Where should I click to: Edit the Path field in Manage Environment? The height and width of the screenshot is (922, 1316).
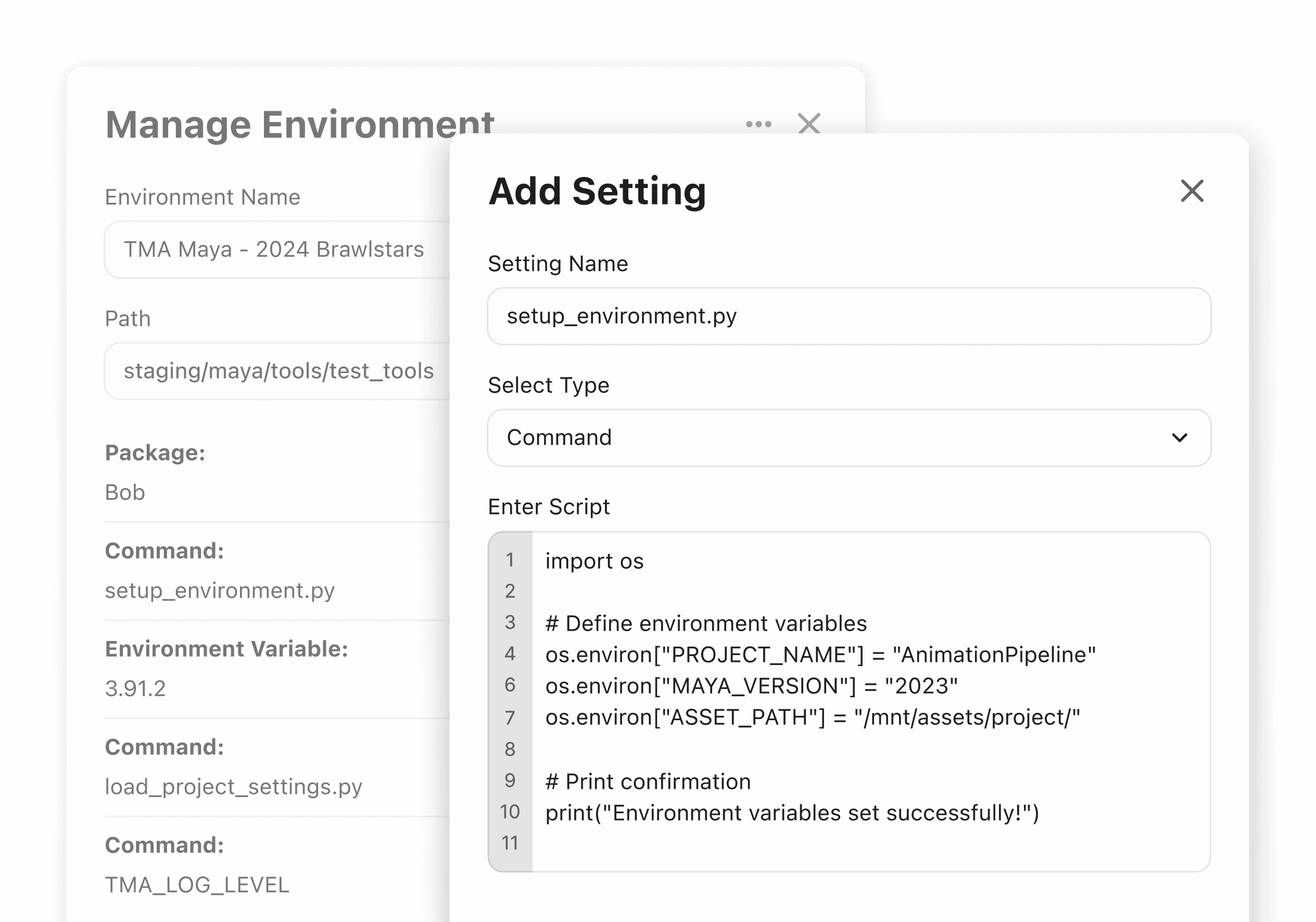tap(277, 372)
